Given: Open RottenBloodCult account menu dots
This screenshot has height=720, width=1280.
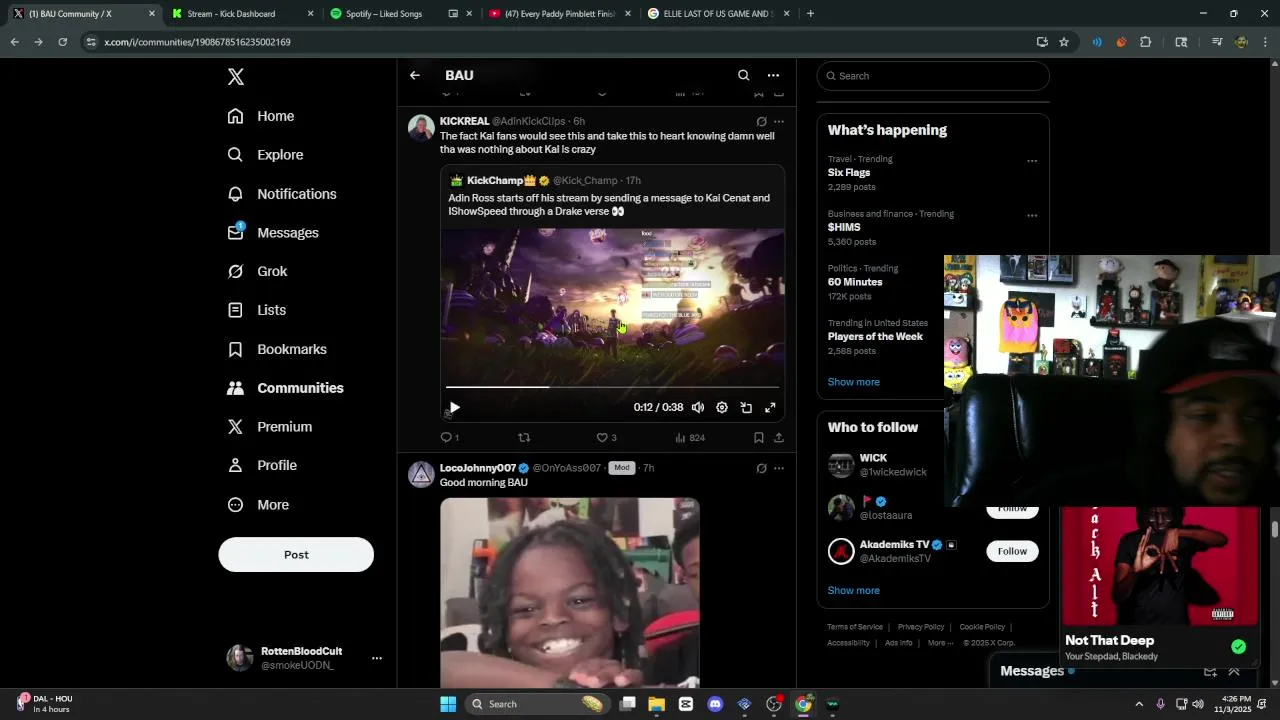Looking at the screenshot, I should tap(377, 658).
